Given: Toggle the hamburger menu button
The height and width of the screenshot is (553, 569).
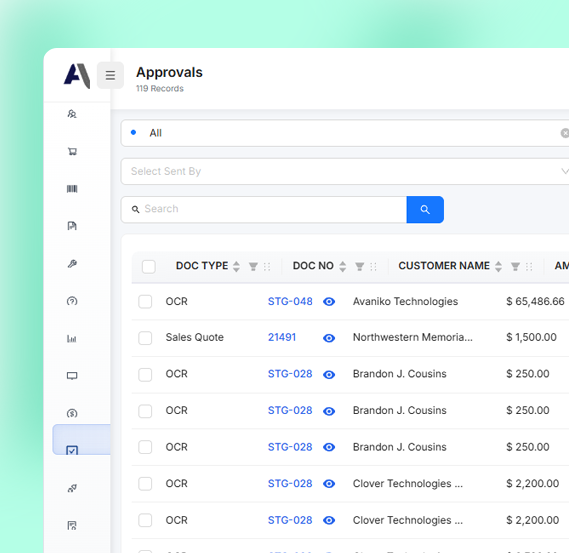Looking at the screenshot, I should [x=110, y=75].
